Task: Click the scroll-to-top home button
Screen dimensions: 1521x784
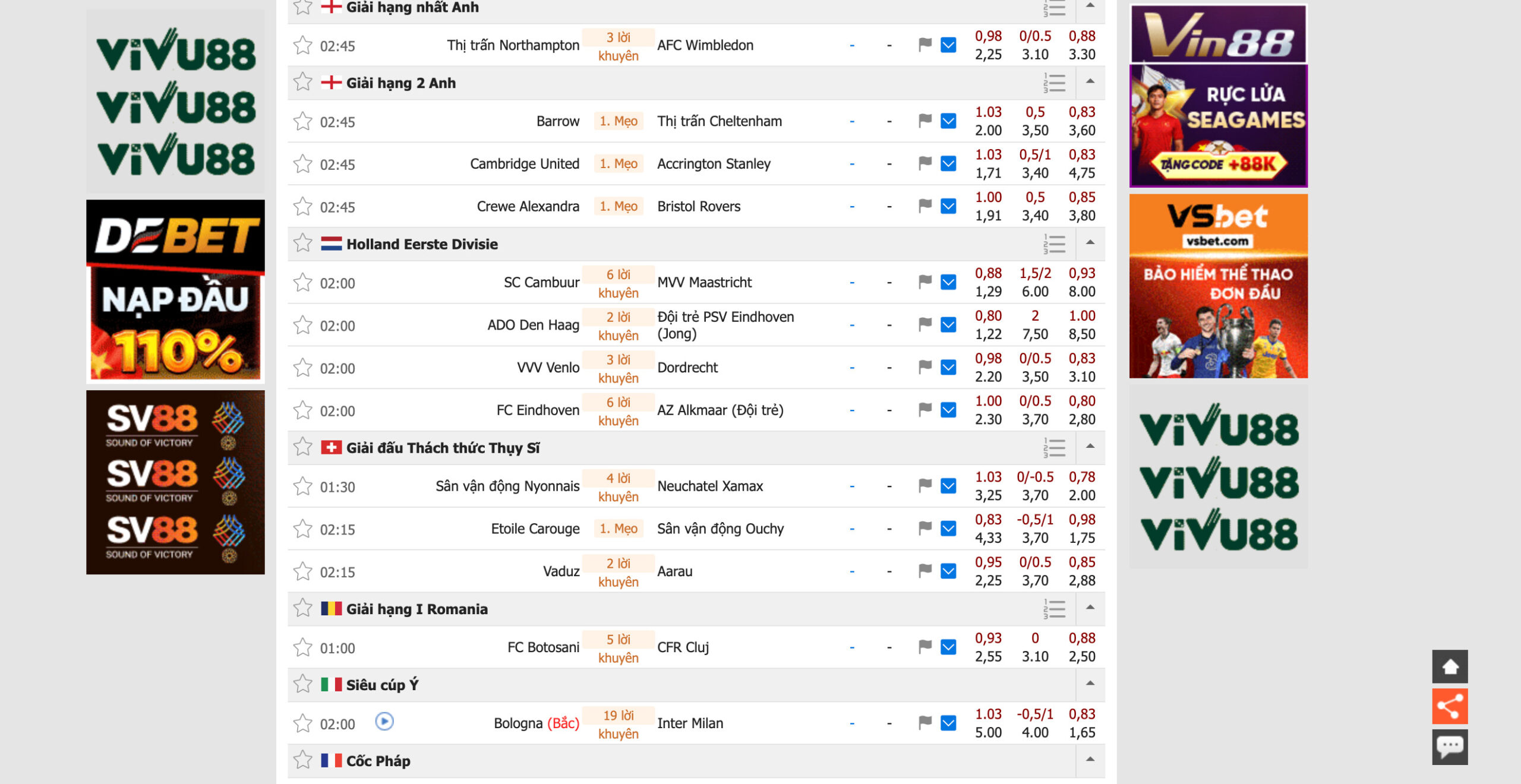Action: (x=1450, y=666)
